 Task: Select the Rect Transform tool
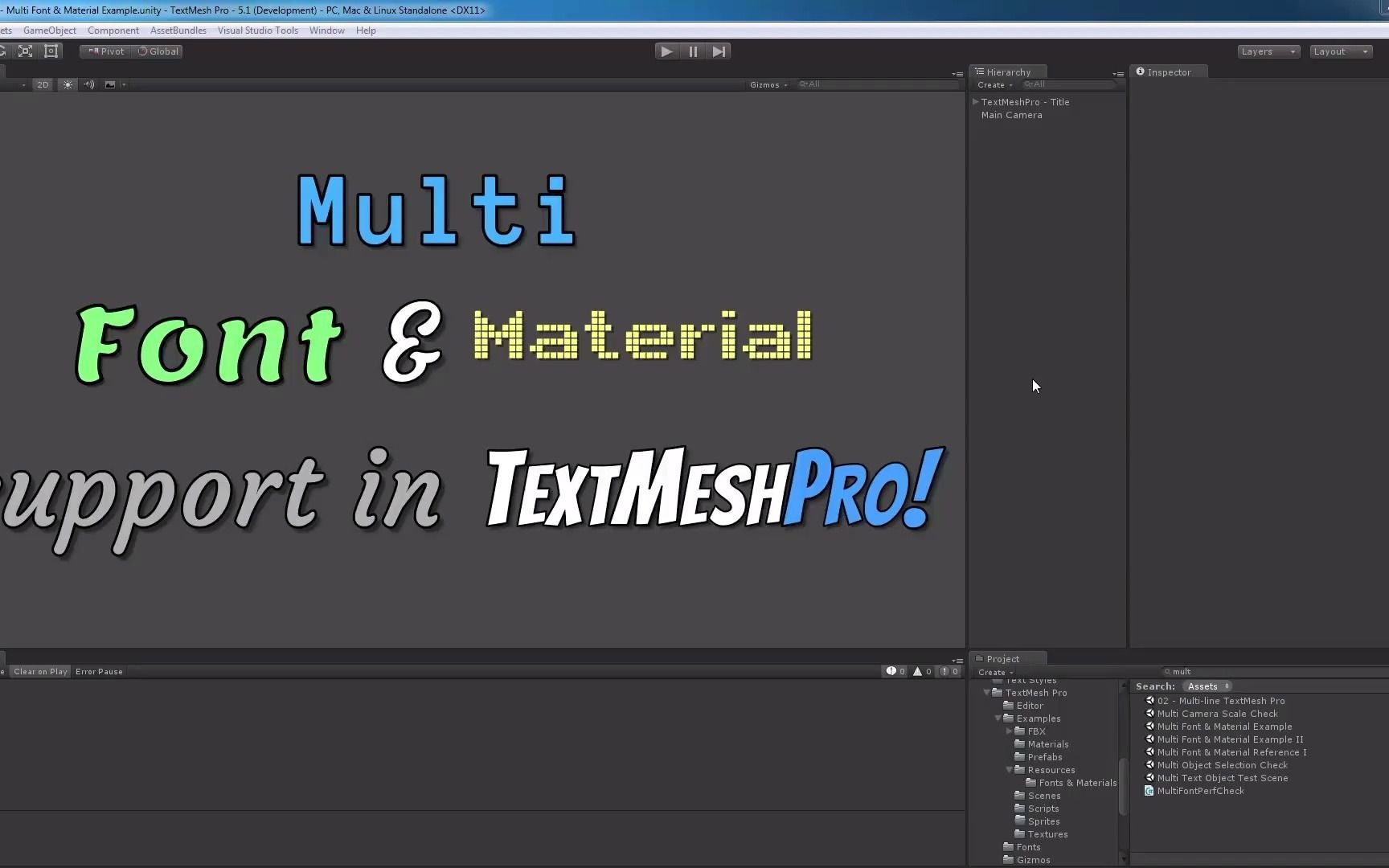pos(51,51)
